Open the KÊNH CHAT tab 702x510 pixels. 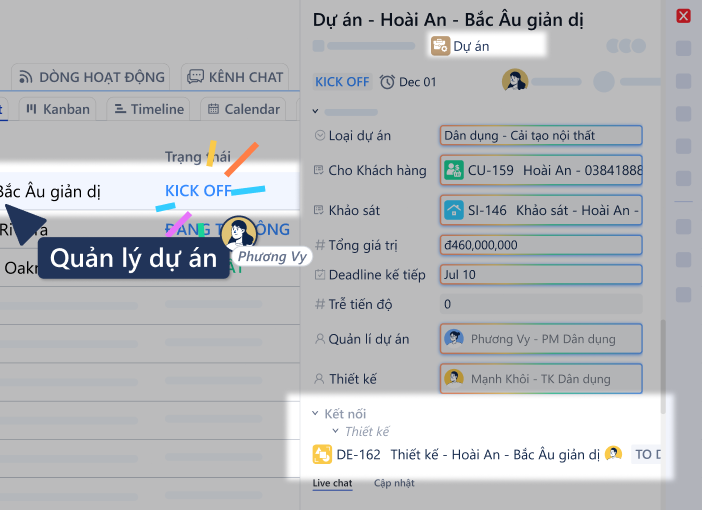pos(235,76)
